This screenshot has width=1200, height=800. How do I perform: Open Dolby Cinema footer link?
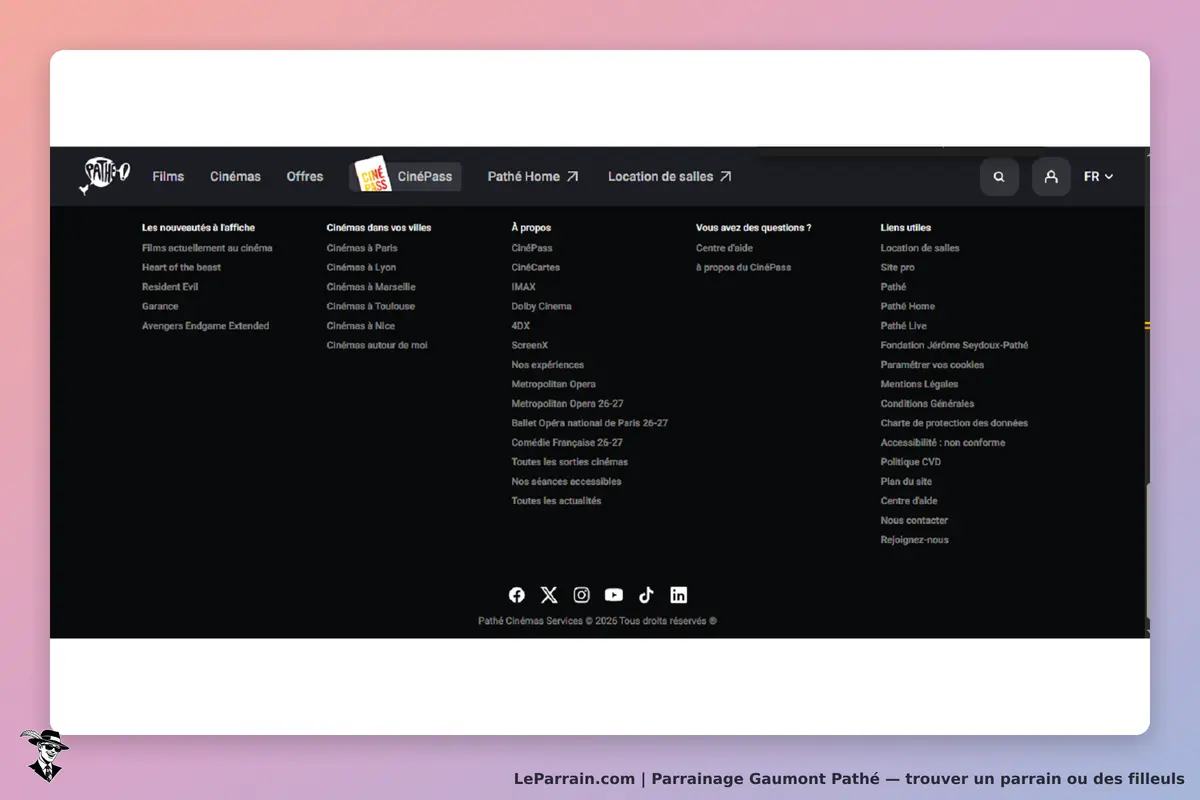(542, 306)
